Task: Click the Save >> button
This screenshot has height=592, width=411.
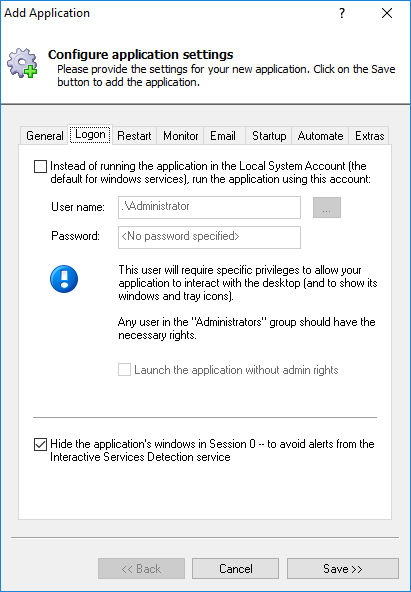Action: coord(343,569)
